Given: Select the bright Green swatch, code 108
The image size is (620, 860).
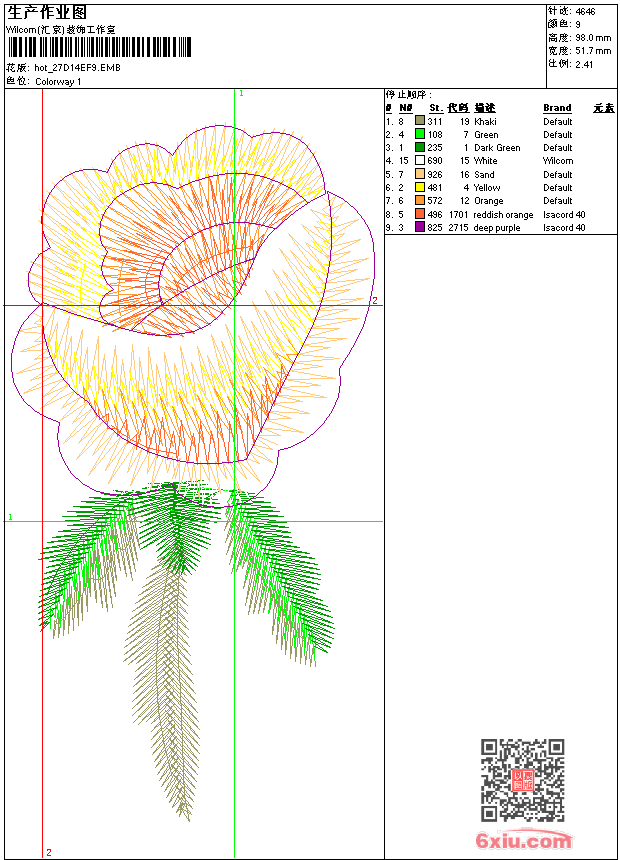Looking at the screenshot, I should click(420, 134).
